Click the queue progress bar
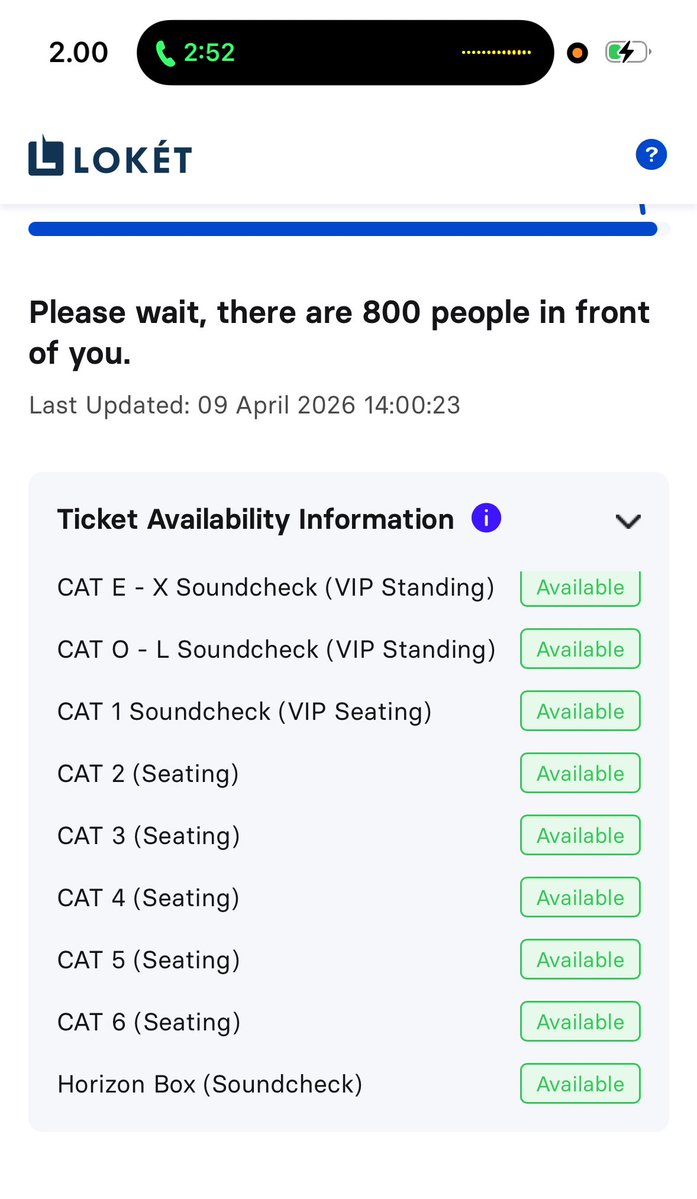This screenshot has height=1199, width=697. [x=342, y=229]
